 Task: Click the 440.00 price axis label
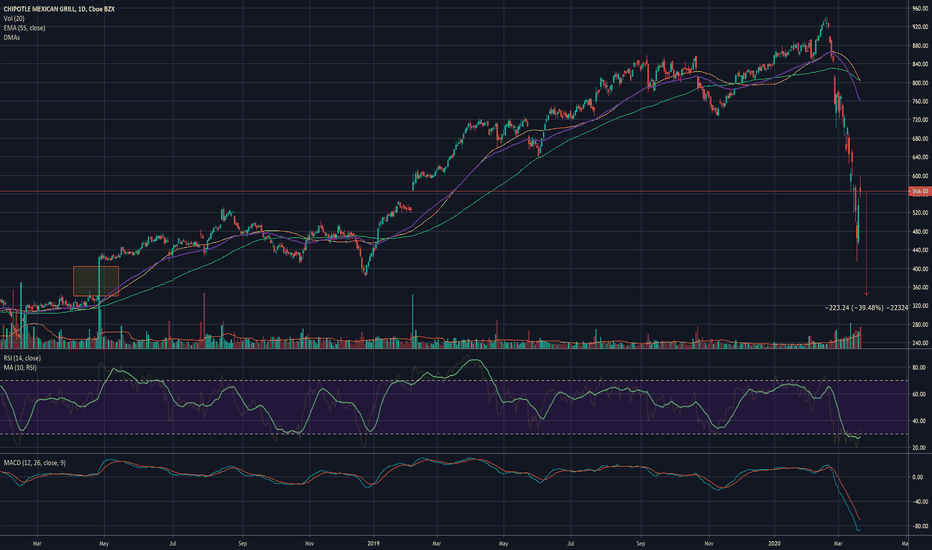(920, 250)
